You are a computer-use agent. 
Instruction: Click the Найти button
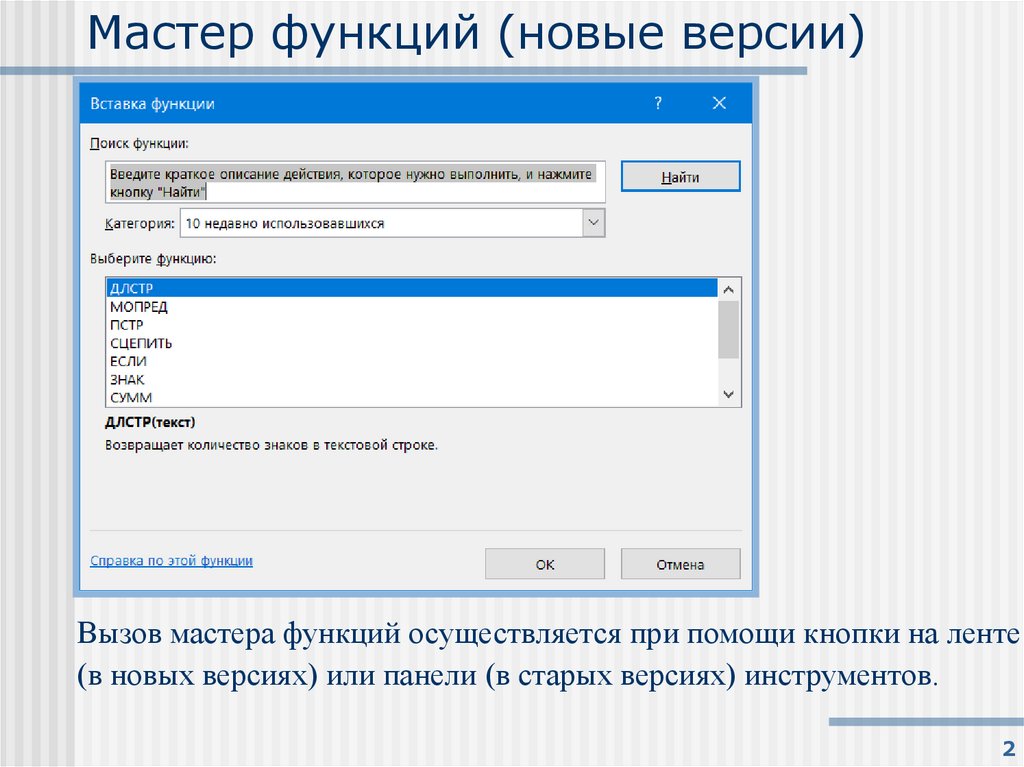tap(680, 175)
